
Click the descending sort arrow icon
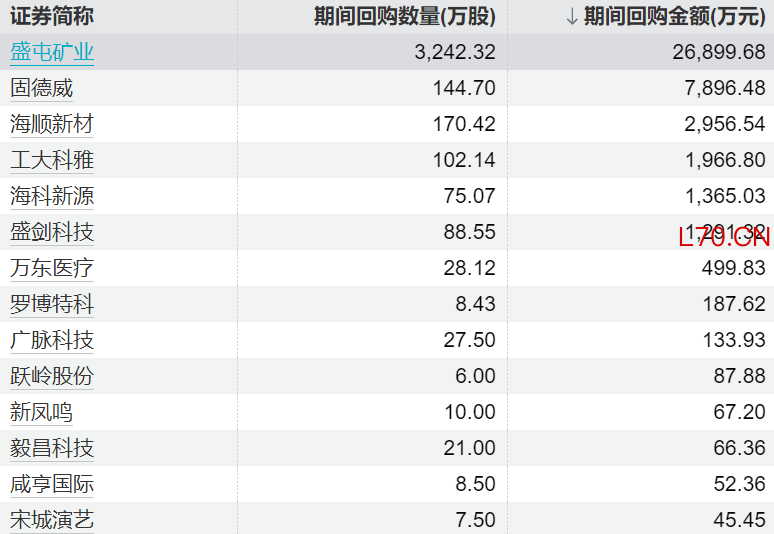click(571, 16)
